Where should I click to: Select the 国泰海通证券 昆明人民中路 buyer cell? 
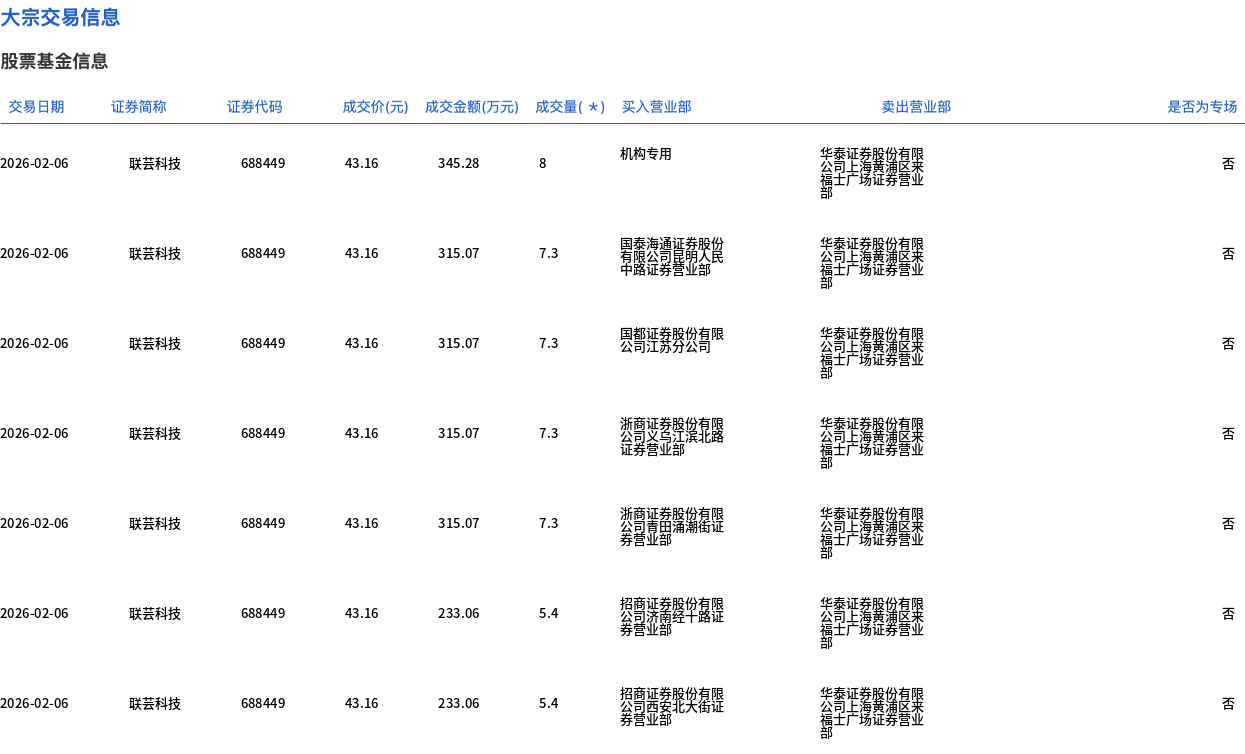point(672,257)
